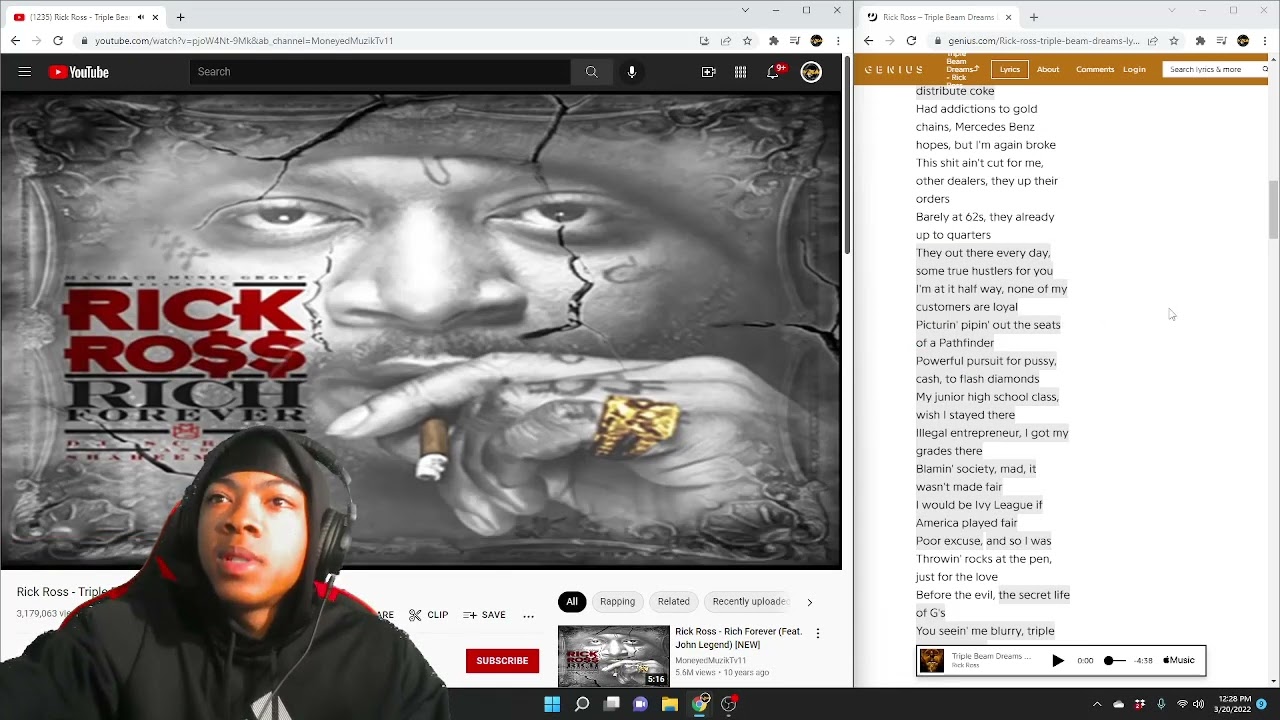Open the taskbar clock showing 12:28 PM

tap(1232, 704)
